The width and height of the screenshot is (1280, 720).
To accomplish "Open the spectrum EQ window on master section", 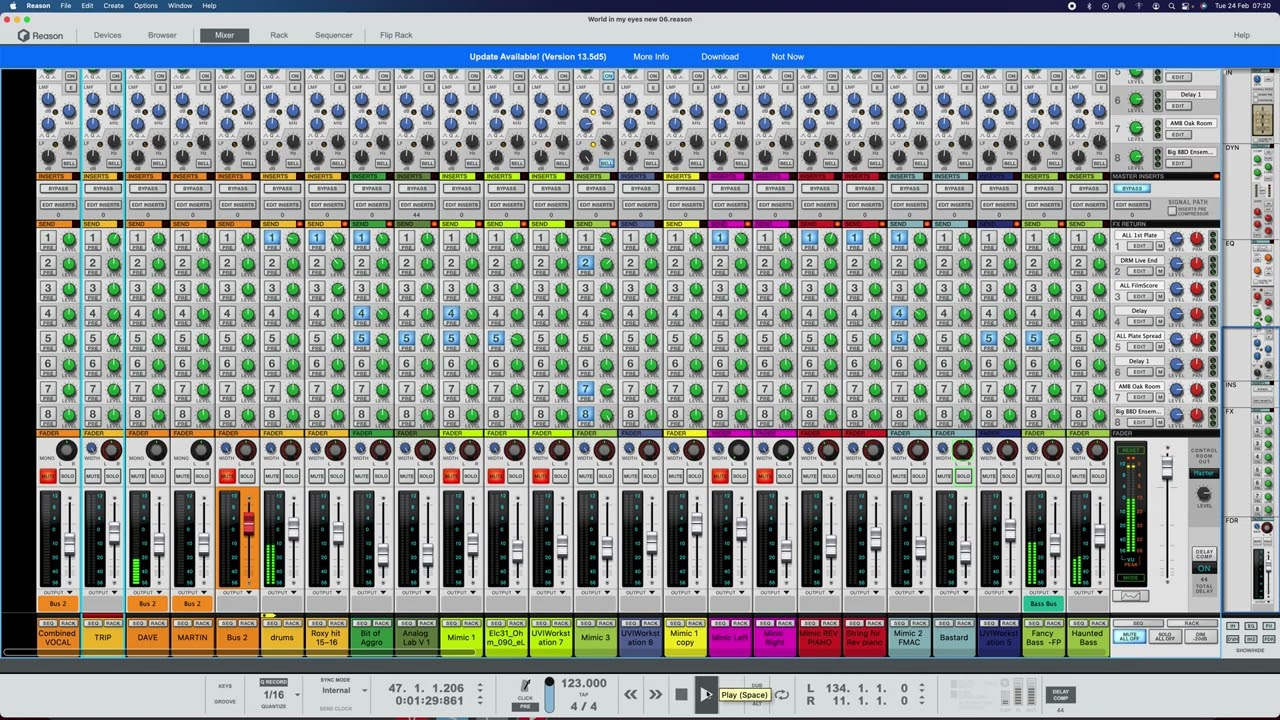I will (x=1131, y=597).
